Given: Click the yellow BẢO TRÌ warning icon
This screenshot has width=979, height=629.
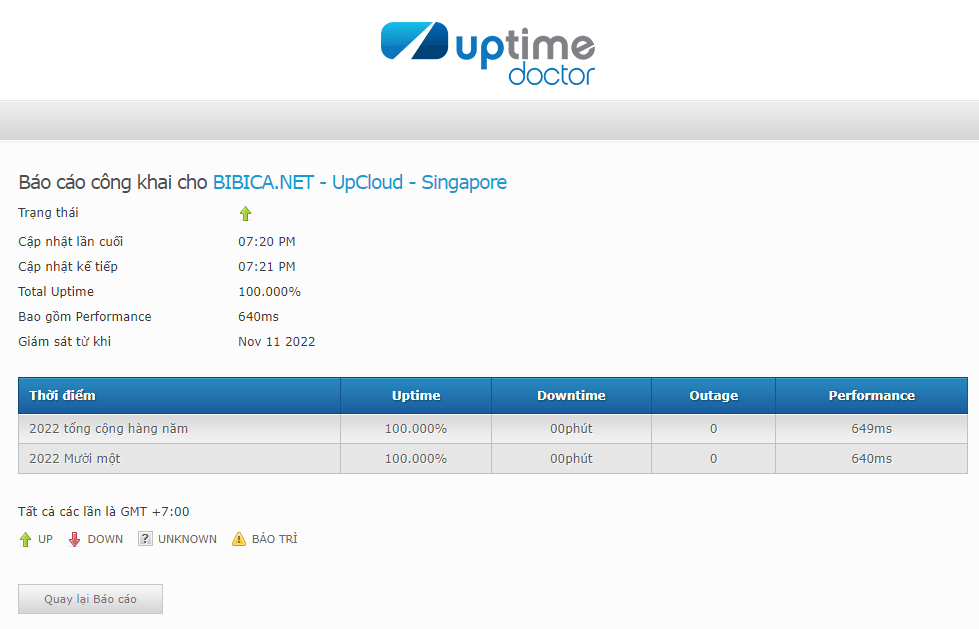Looking at the screenshot, I should [239, 538].
